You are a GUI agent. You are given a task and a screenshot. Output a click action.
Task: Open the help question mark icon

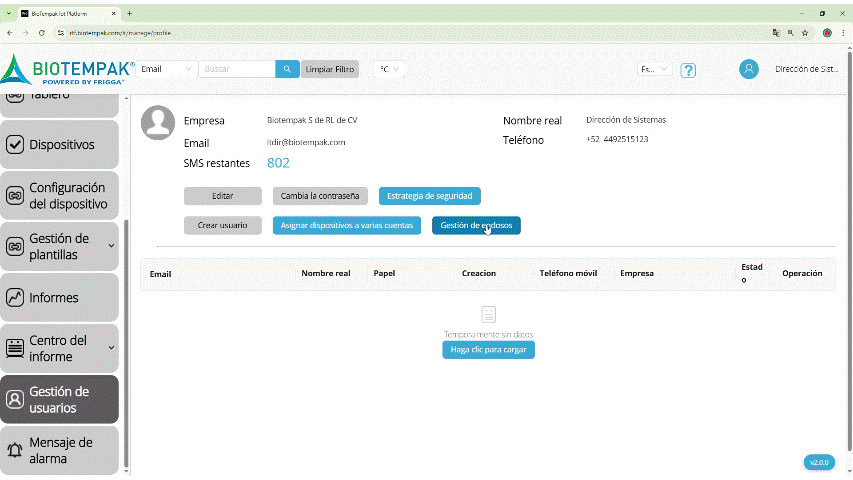688,70
